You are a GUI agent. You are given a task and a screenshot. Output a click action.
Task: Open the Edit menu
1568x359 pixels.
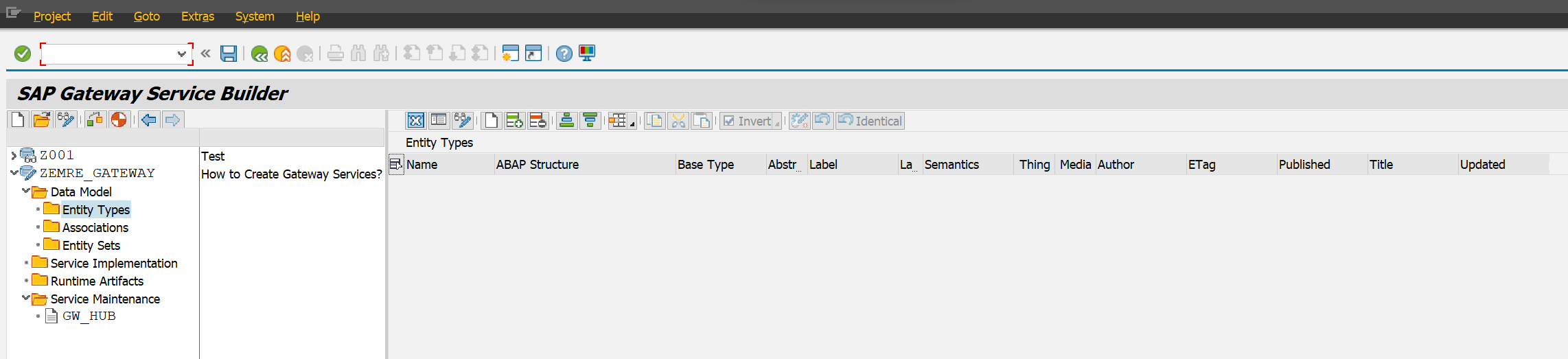(102, 16)
